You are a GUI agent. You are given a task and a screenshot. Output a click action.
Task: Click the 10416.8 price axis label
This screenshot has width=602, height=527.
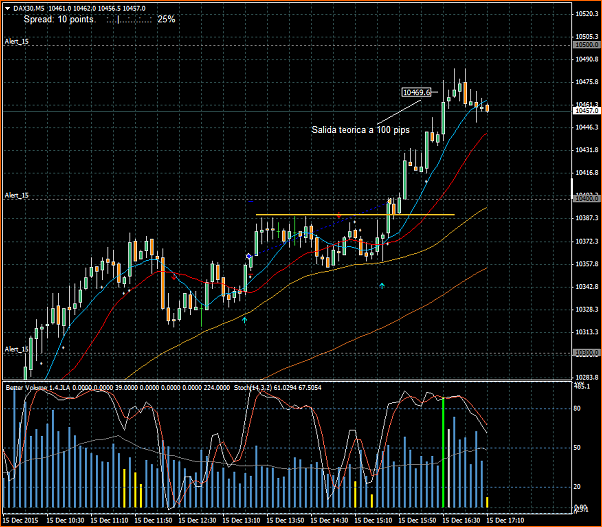tap(586, 173)
